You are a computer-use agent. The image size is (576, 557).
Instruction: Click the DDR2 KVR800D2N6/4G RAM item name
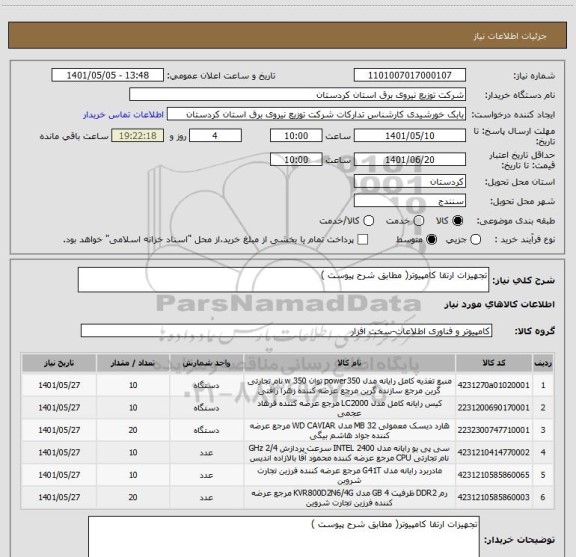tap(349, 497)
